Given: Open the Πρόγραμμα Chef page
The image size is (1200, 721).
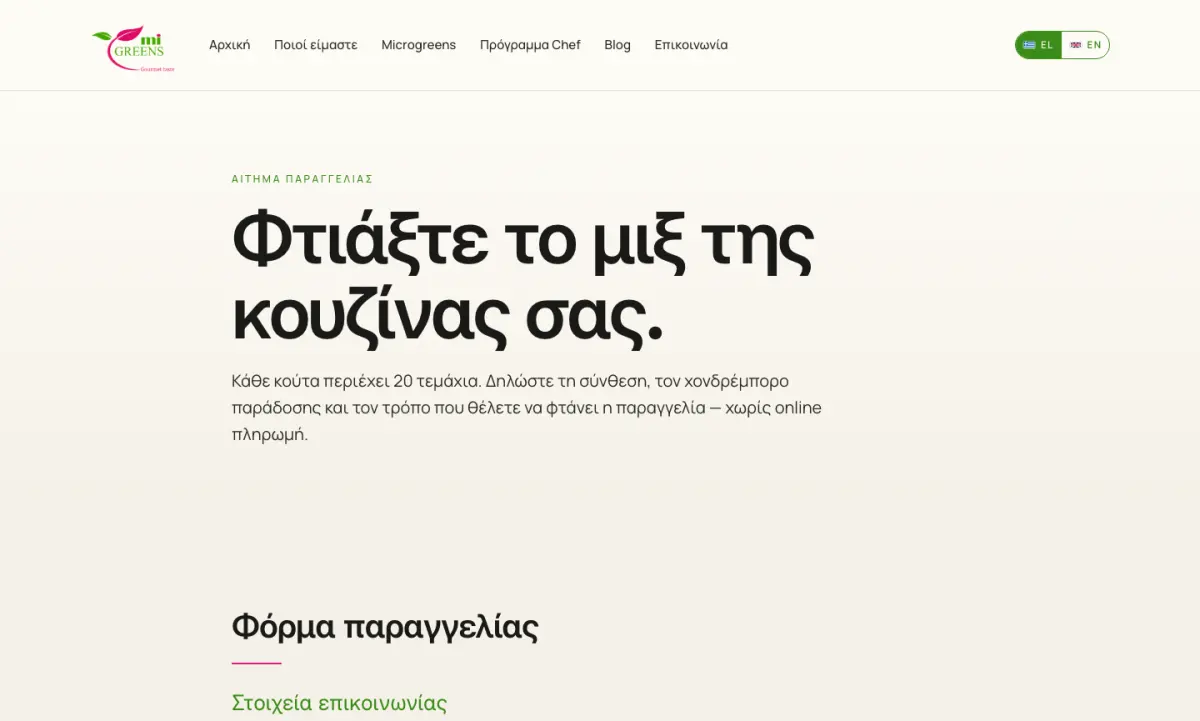Looking at the screenshot, I should (x=530, y=45).
